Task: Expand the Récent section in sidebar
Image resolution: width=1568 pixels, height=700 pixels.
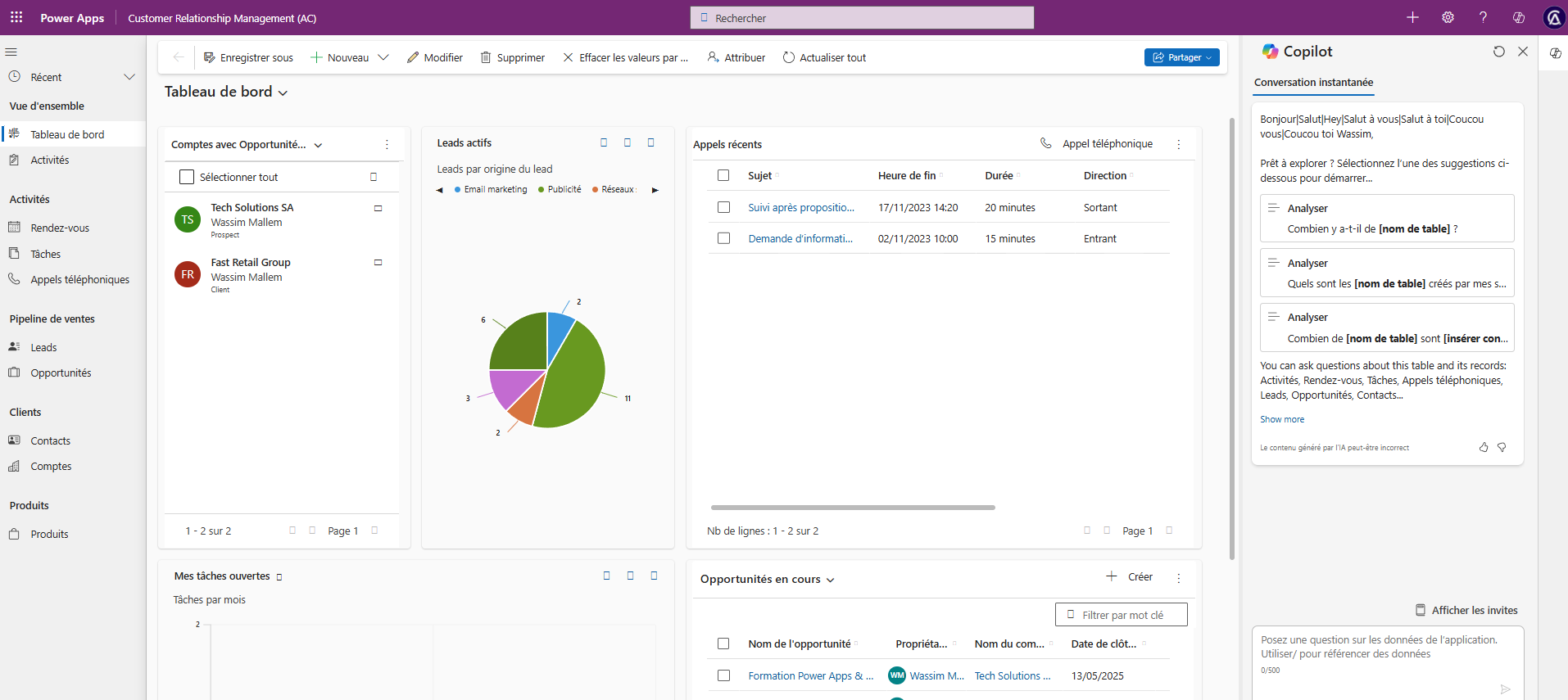Action: click(129, 77)
